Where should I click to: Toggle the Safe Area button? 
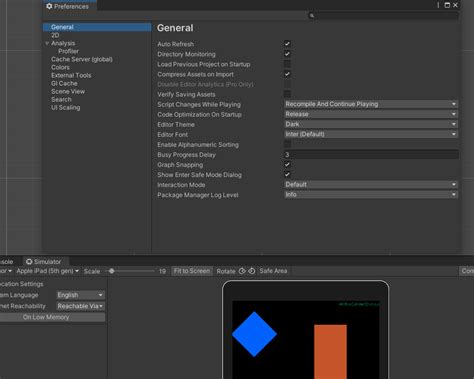tap(273, 271)
